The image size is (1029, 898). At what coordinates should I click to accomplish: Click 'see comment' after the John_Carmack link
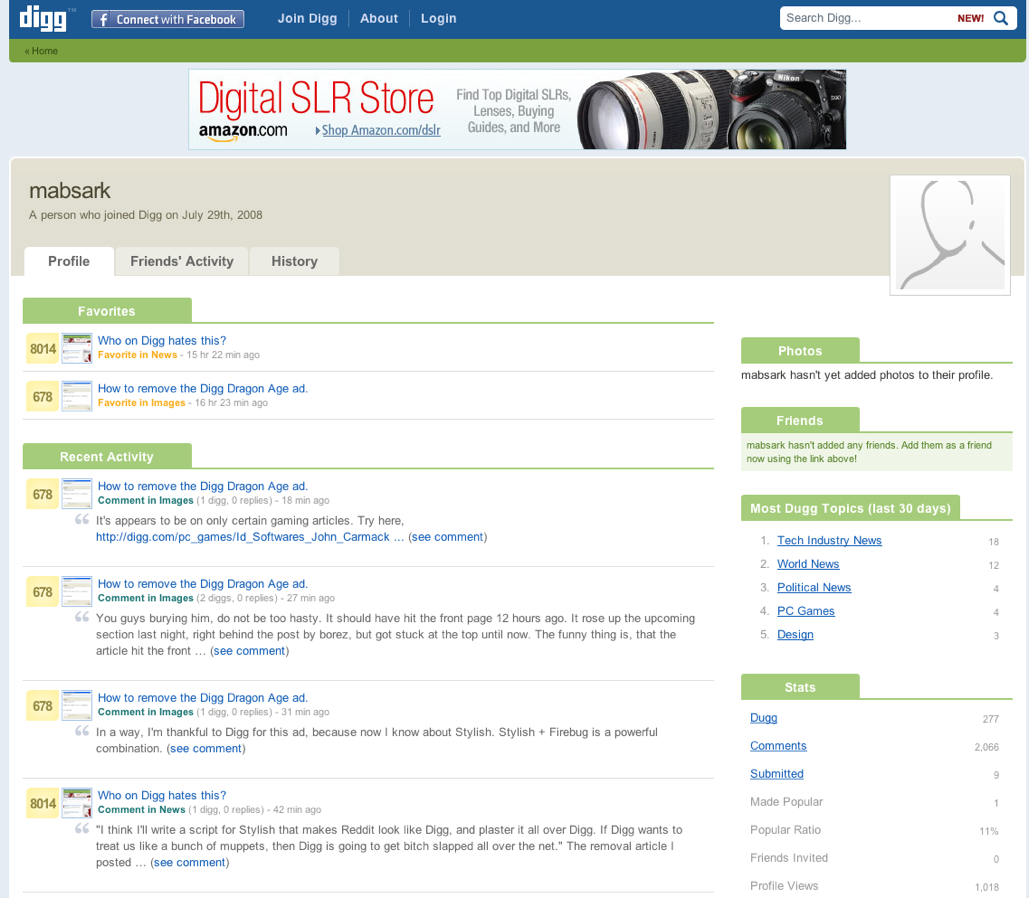(x=448, y=537)
